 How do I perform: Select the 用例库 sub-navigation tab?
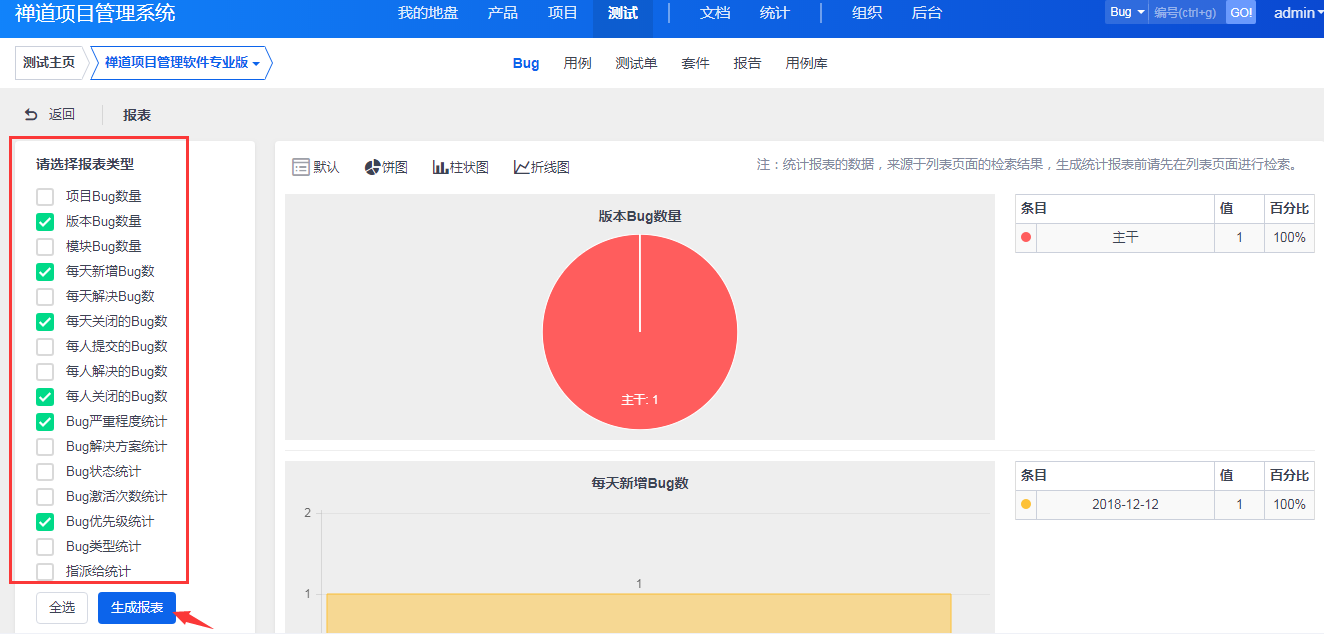coord(807,63)
